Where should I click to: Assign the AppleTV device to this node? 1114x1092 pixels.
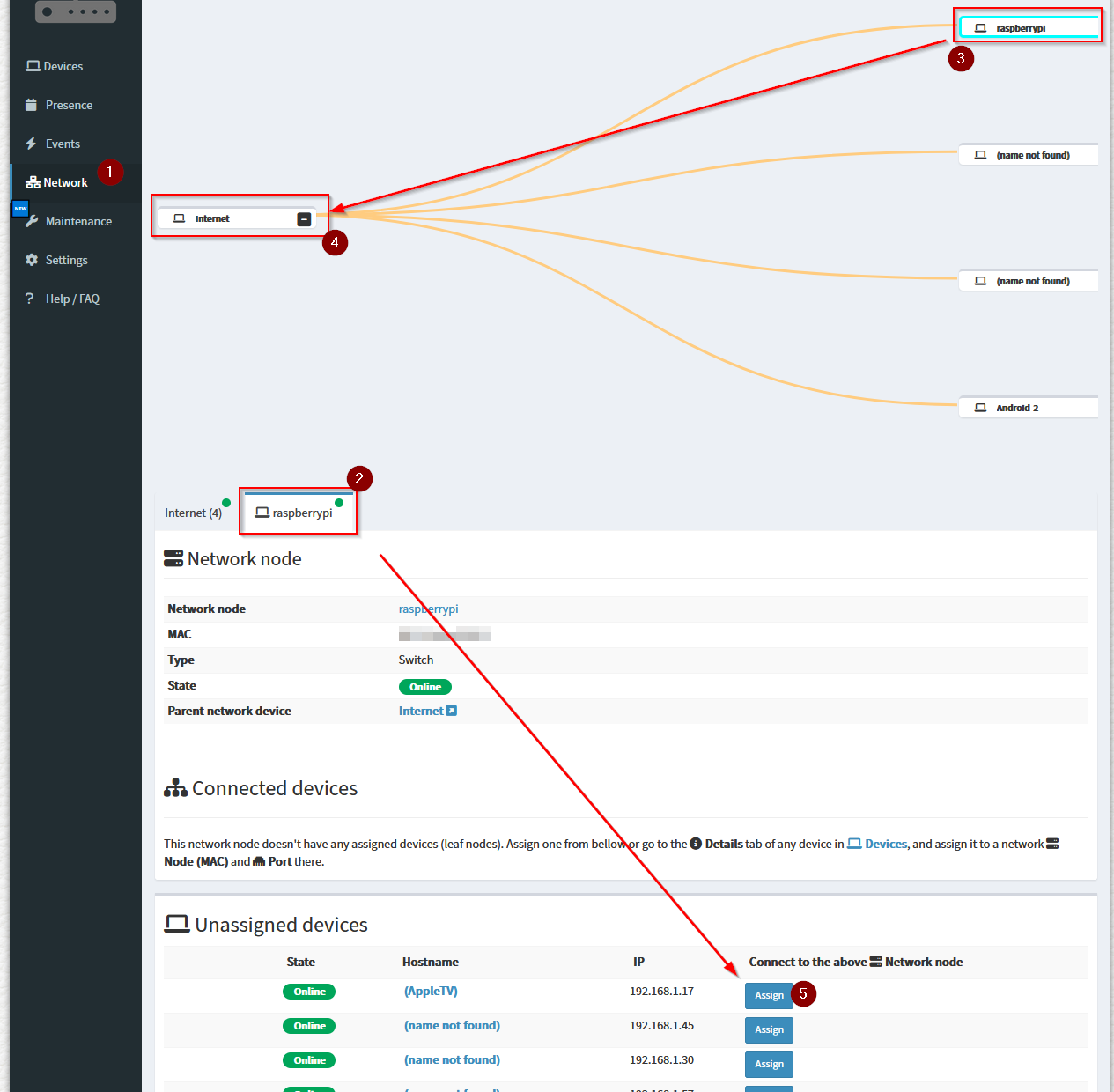pos(768,995)
